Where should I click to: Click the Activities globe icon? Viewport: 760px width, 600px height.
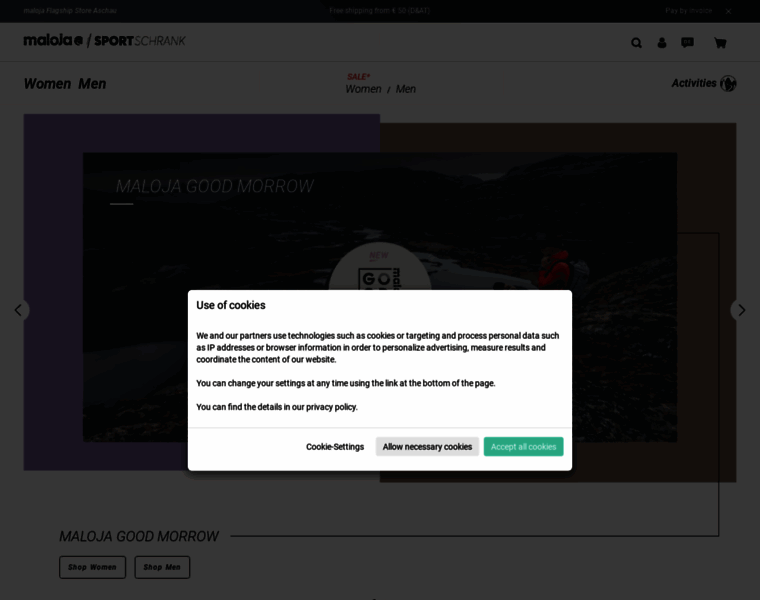(x=728, y=83)
